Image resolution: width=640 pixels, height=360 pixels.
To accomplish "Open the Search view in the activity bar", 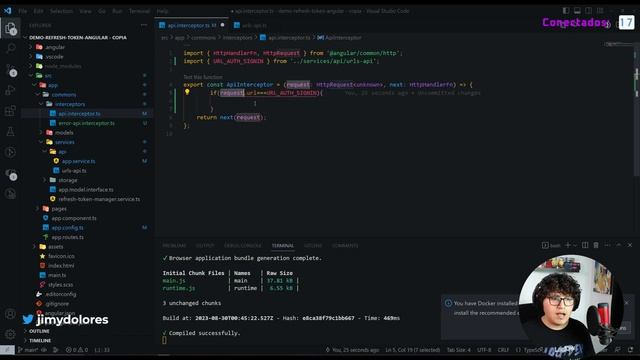I will tap(11, 48).
